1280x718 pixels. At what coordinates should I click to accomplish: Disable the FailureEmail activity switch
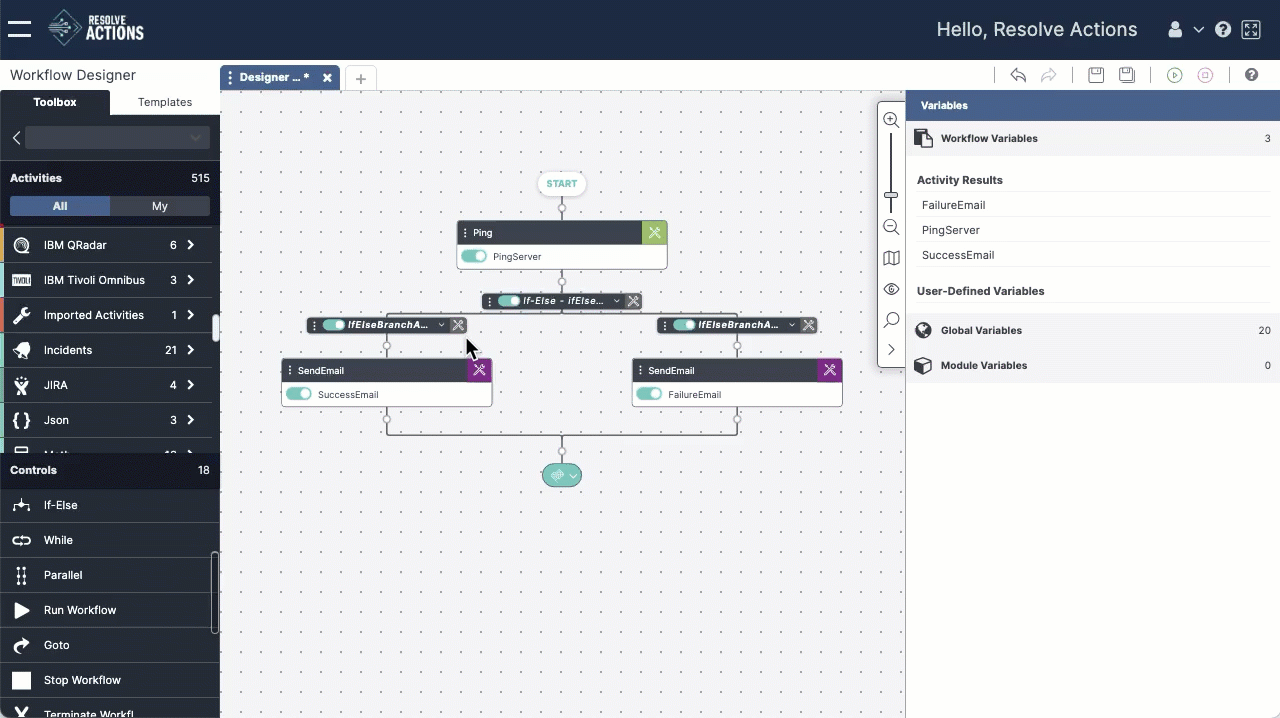pos(649,394)
